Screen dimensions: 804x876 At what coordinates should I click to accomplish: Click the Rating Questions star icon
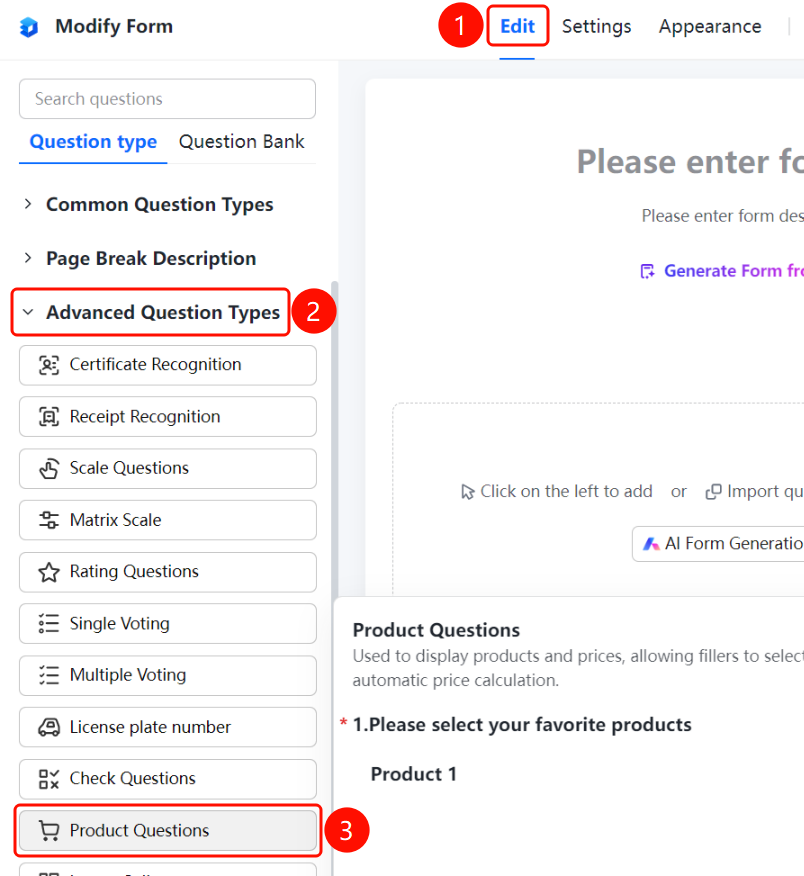pos(49,572)
